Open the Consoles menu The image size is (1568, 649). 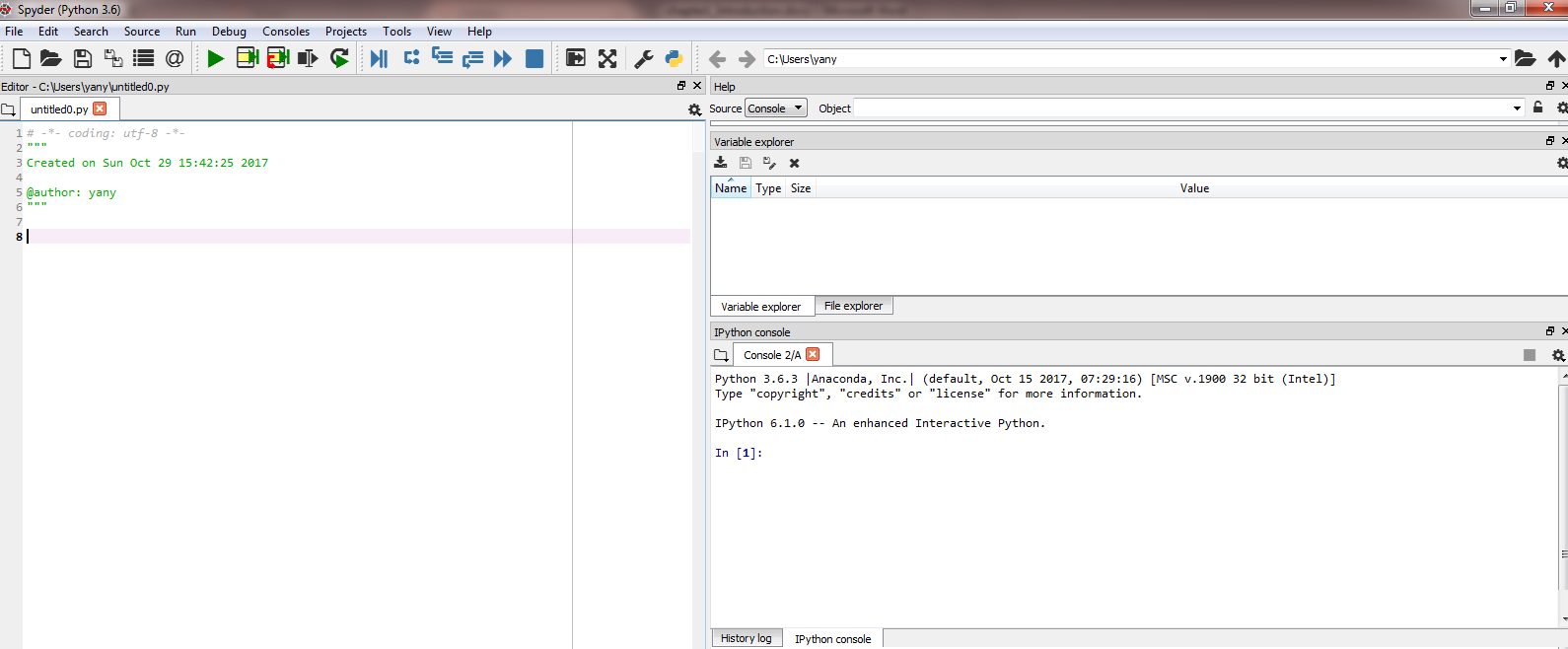coord(285,32)
